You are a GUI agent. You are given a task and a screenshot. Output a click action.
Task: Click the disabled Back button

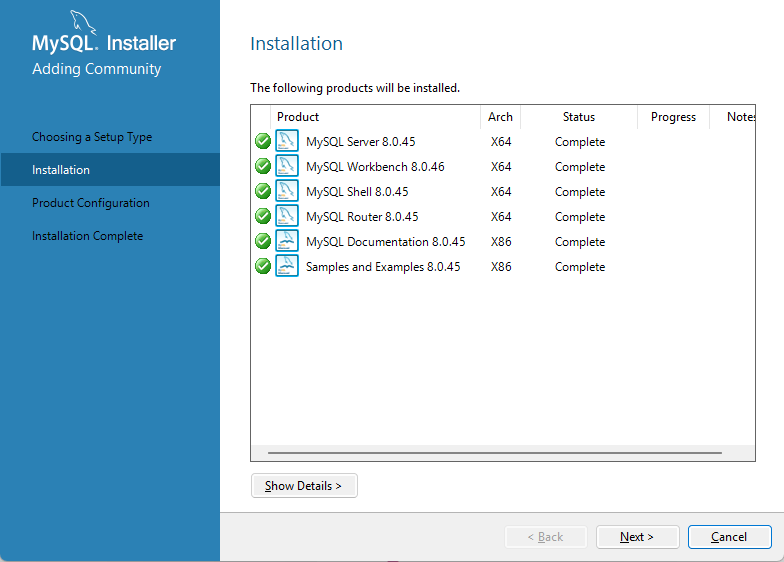pyautogui.click(x=546, y=537)
